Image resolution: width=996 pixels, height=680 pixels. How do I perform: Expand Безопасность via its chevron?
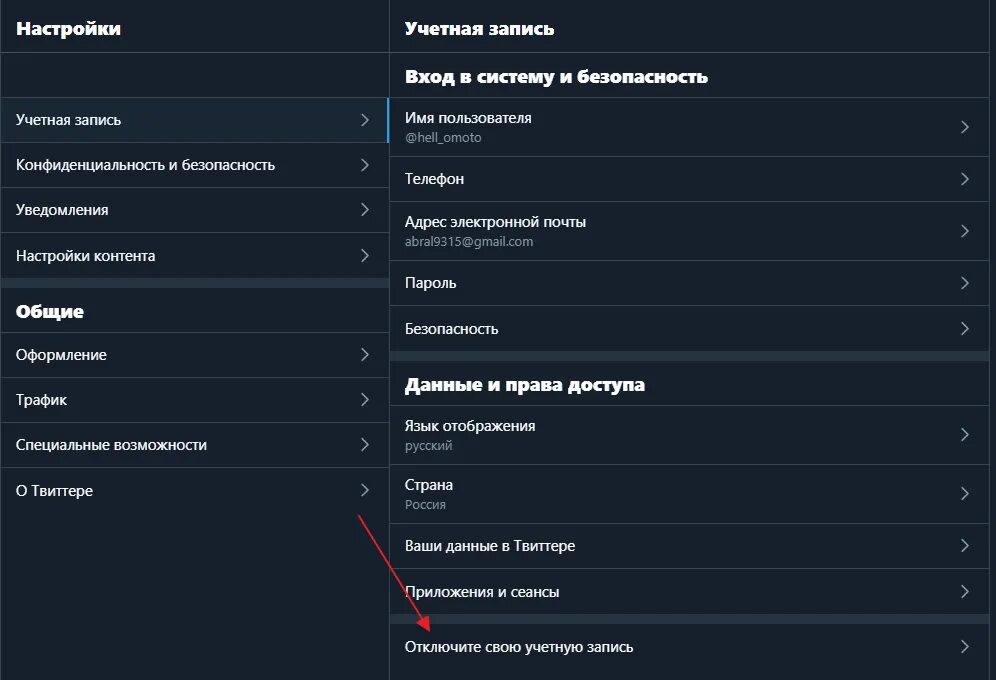[964, 328]
